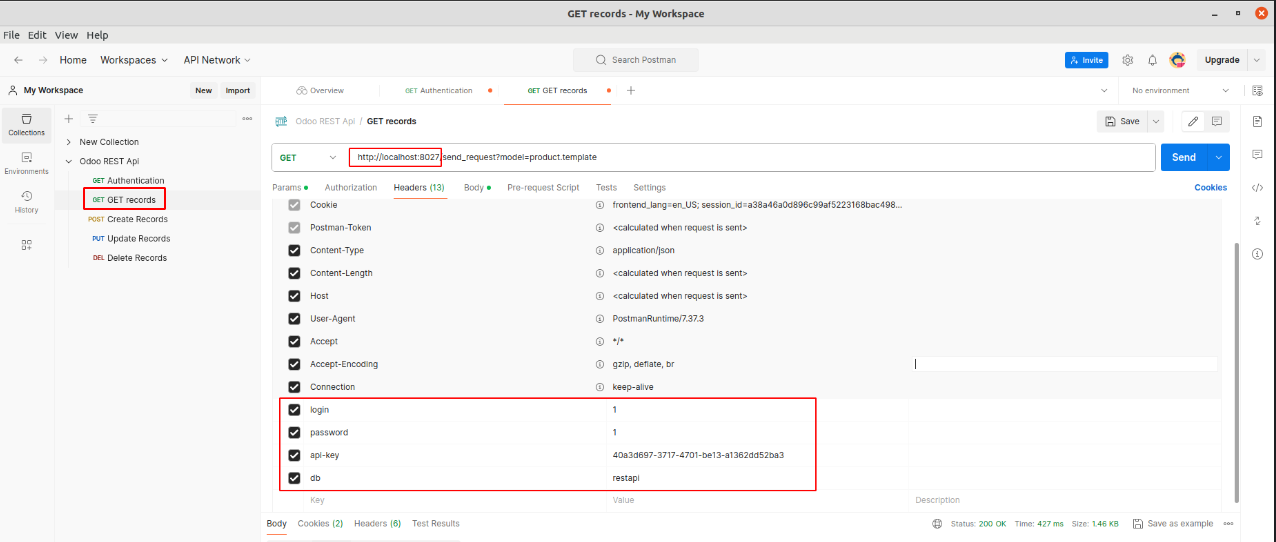Disable the Content-Type header checkbox
The height and width of the screenshot is (542, 1276).
(x=294, y=250)
